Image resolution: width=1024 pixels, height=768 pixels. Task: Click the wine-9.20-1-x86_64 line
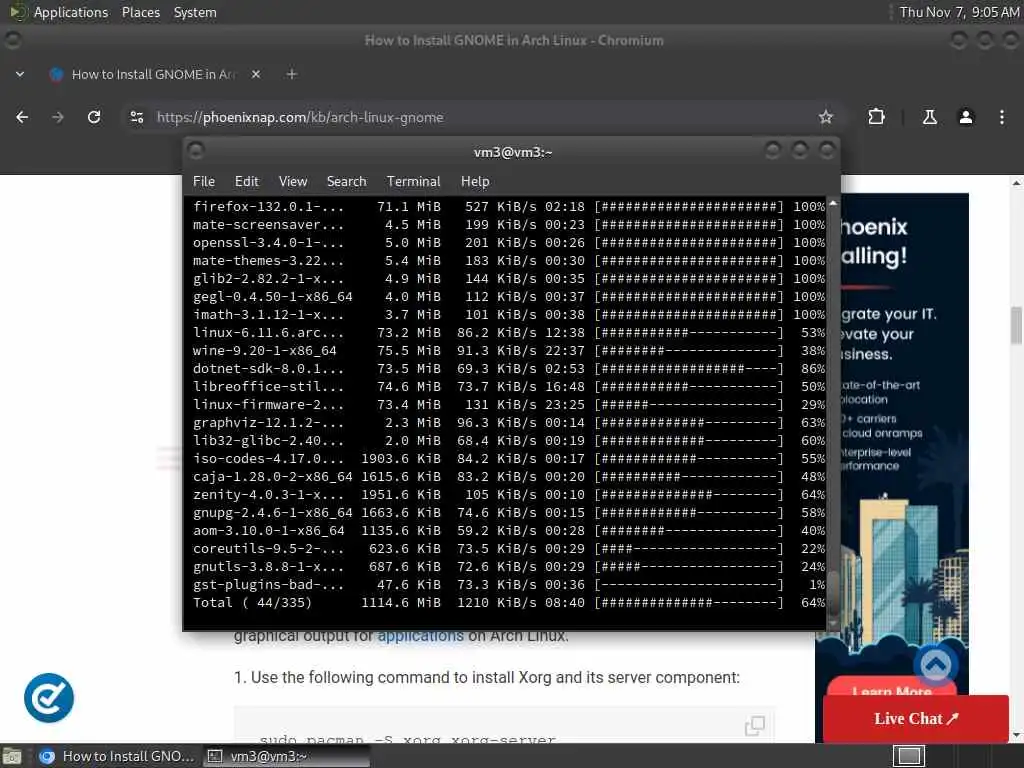pyautogui.click(x=509, y=351)
